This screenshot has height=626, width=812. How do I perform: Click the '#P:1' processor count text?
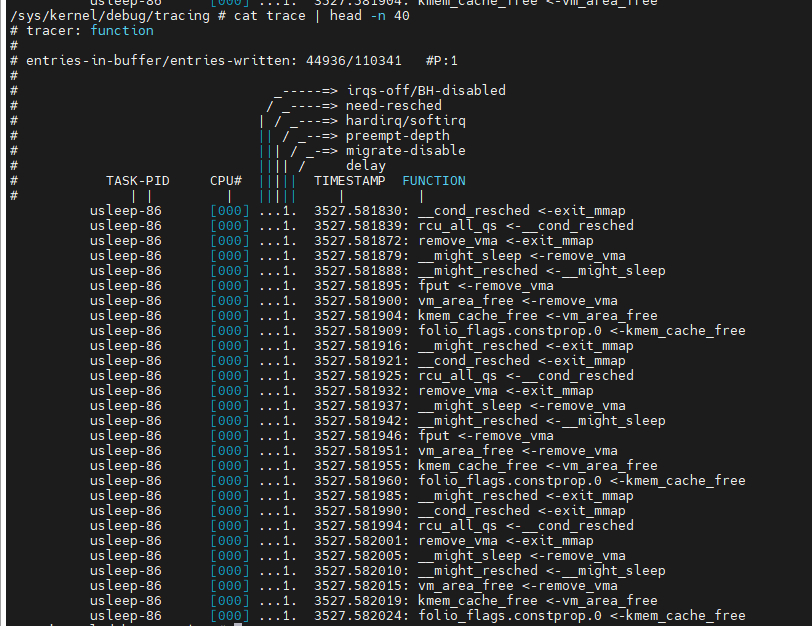(441, 61)
